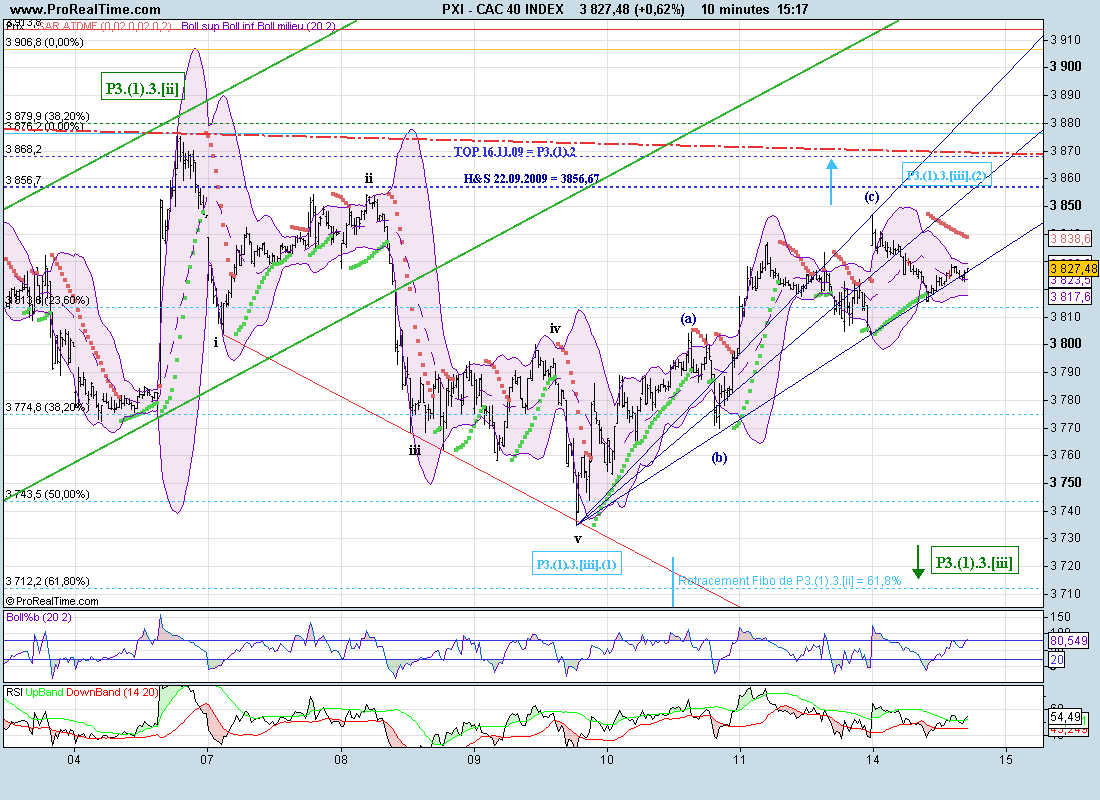Select the 'PXI - CAC 40 INDEX' title
This screenshot has width=1100, height=800.
coord(503,9)
